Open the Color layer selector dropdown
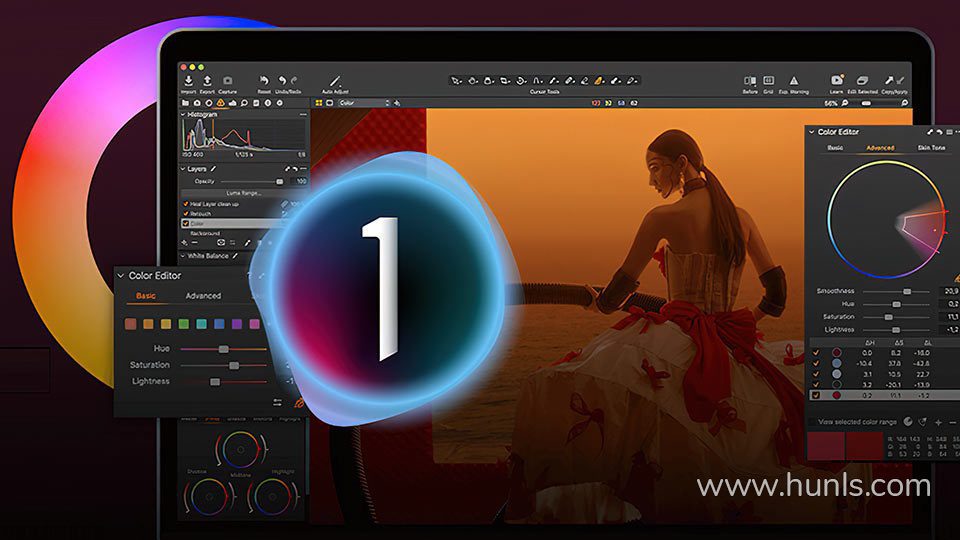Viewport: 960px width, 540px height. (363, 102)
